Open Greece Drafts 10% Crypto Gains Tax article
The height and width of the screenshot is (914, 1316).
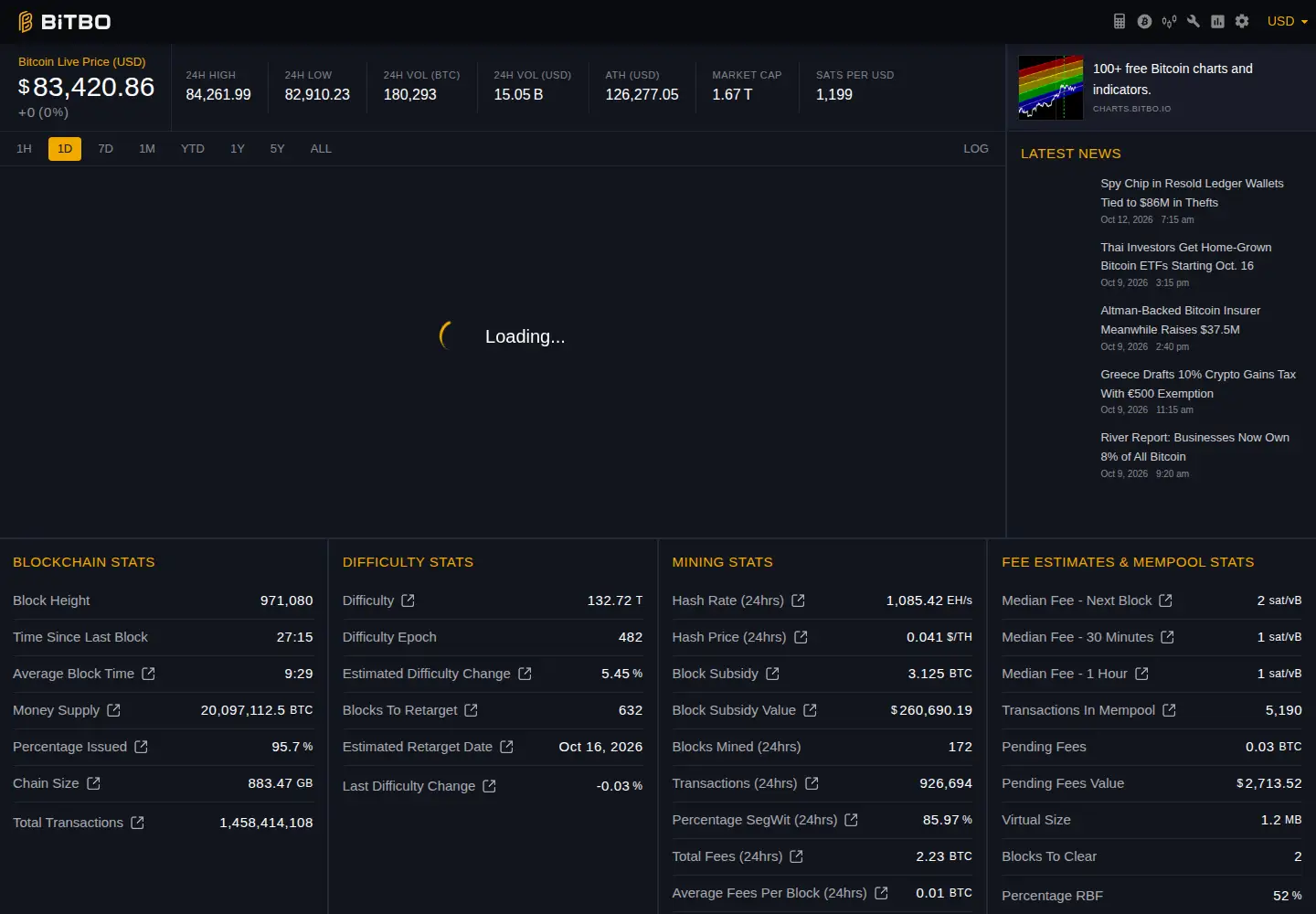pos(1198,384)
